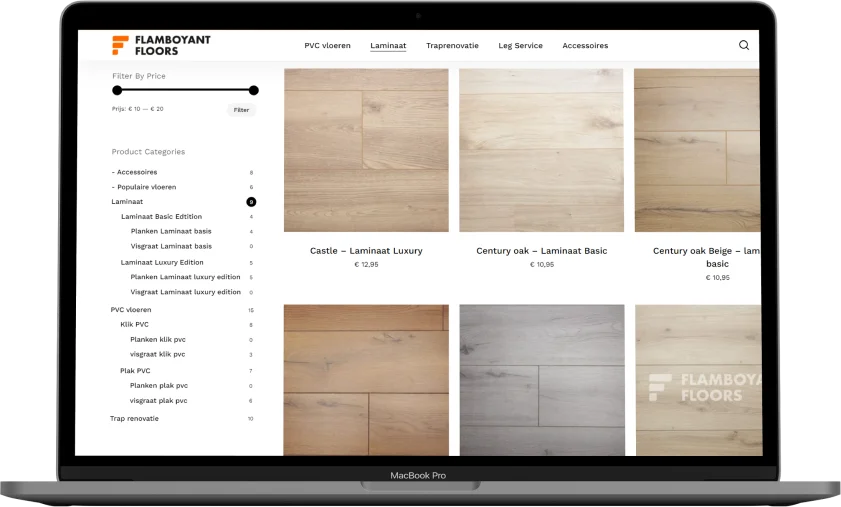Select Planken klik pvc category
This screenshot has width=841, height=507.
click(x=158, y=340)
